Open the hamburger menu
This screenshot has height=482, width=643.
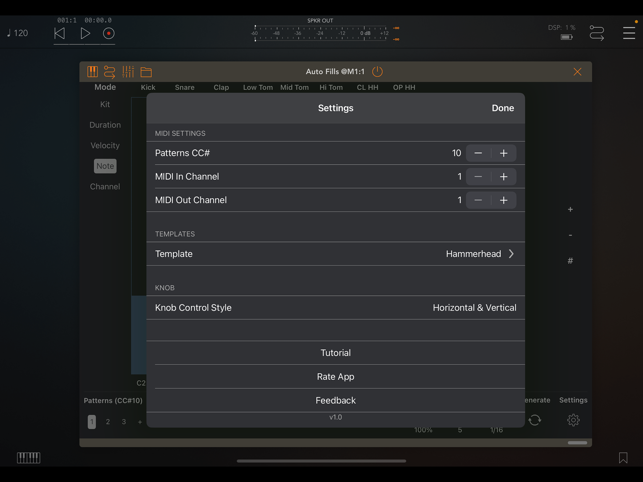point(629,34)
